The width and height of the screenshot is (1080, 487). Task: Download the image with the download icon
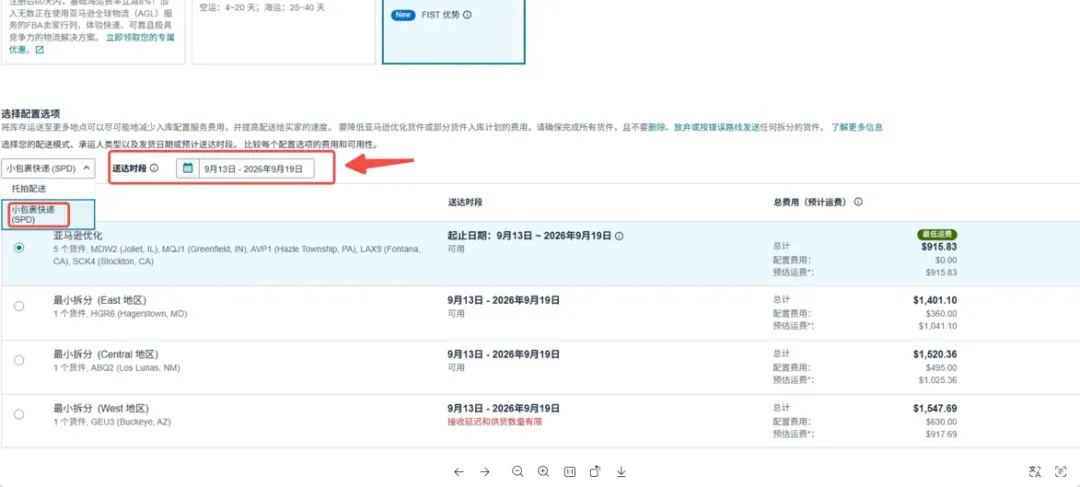(621, 472)
